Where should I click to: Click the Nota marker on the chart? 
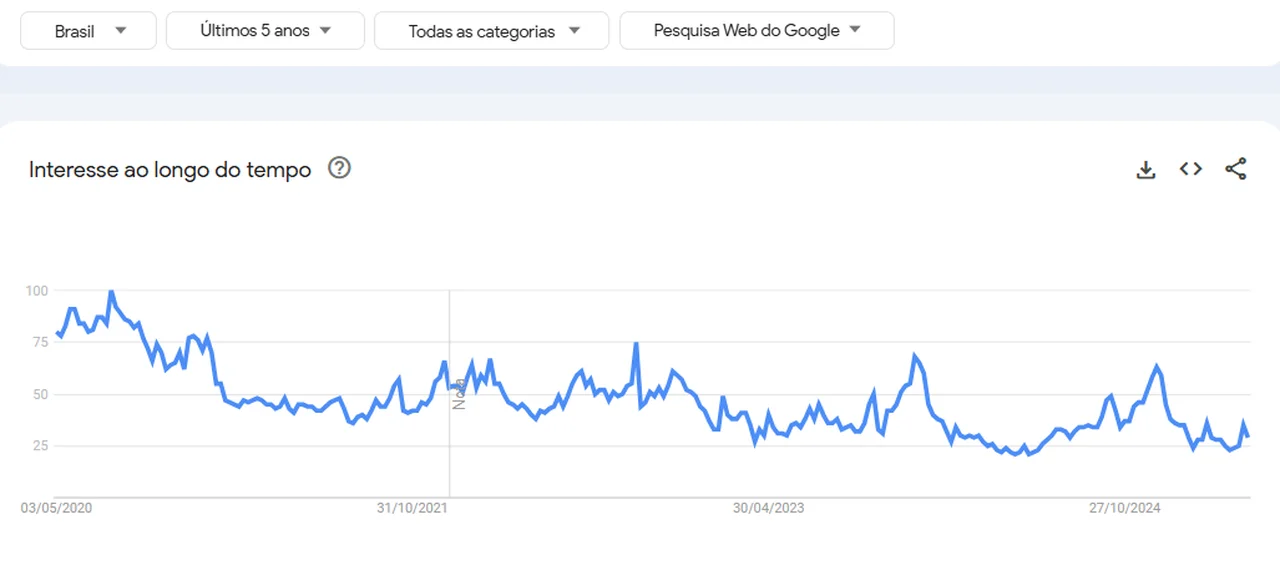click(460, 393)
